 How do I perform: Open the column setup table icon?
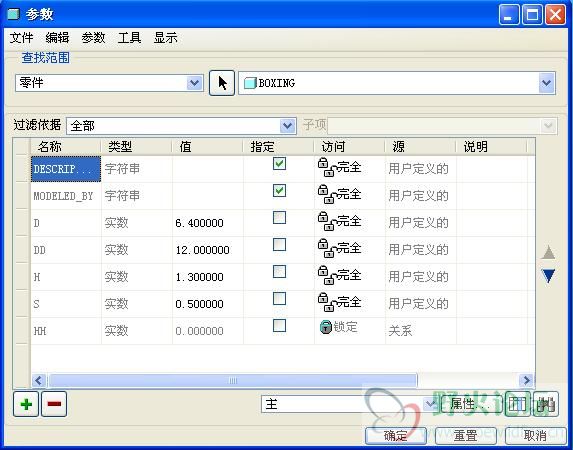pyautogui.click(x=517, y=404)
